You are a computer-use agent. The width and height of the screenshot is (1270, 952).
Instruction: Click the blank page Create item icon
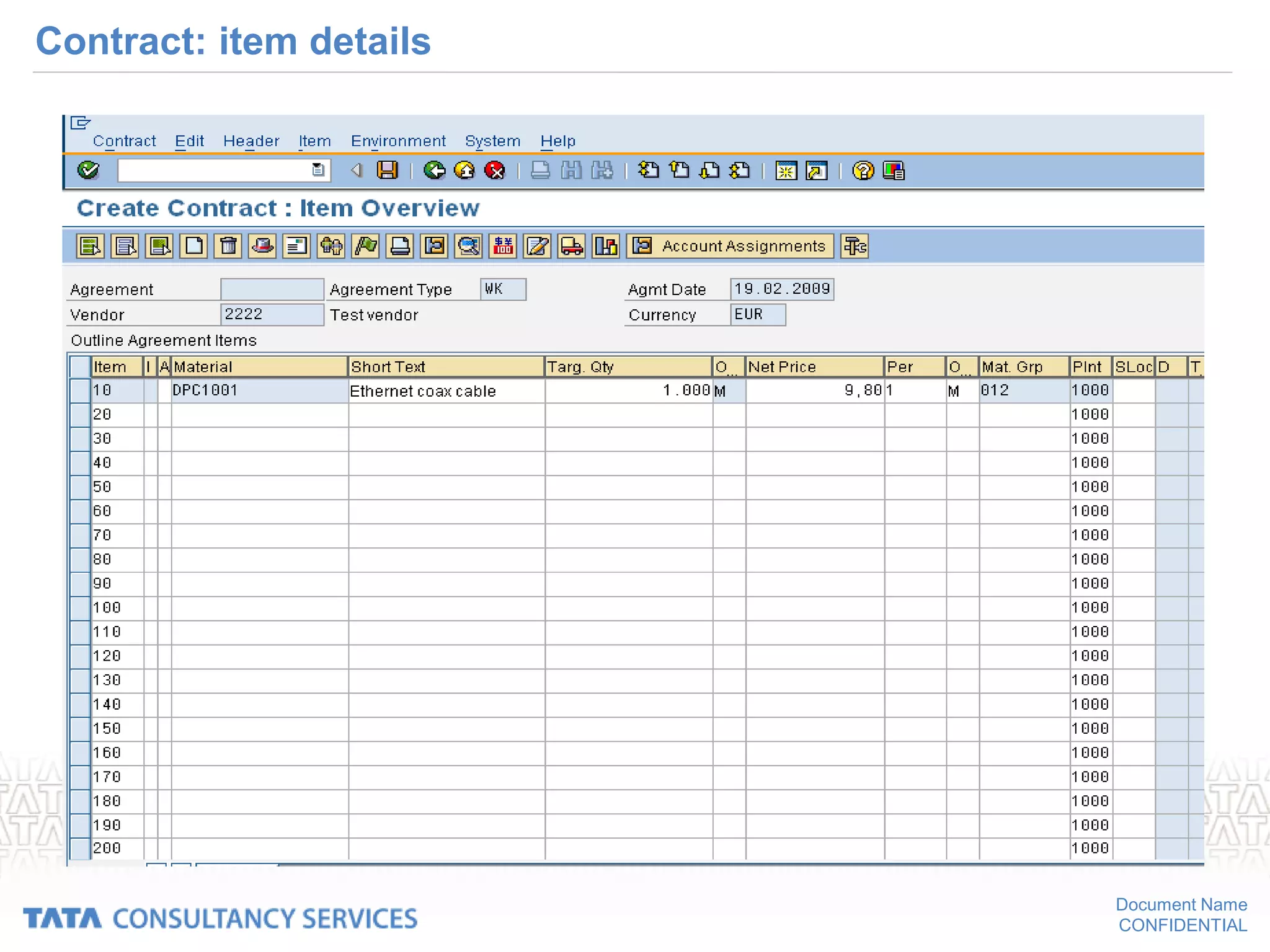coord(194,246)
